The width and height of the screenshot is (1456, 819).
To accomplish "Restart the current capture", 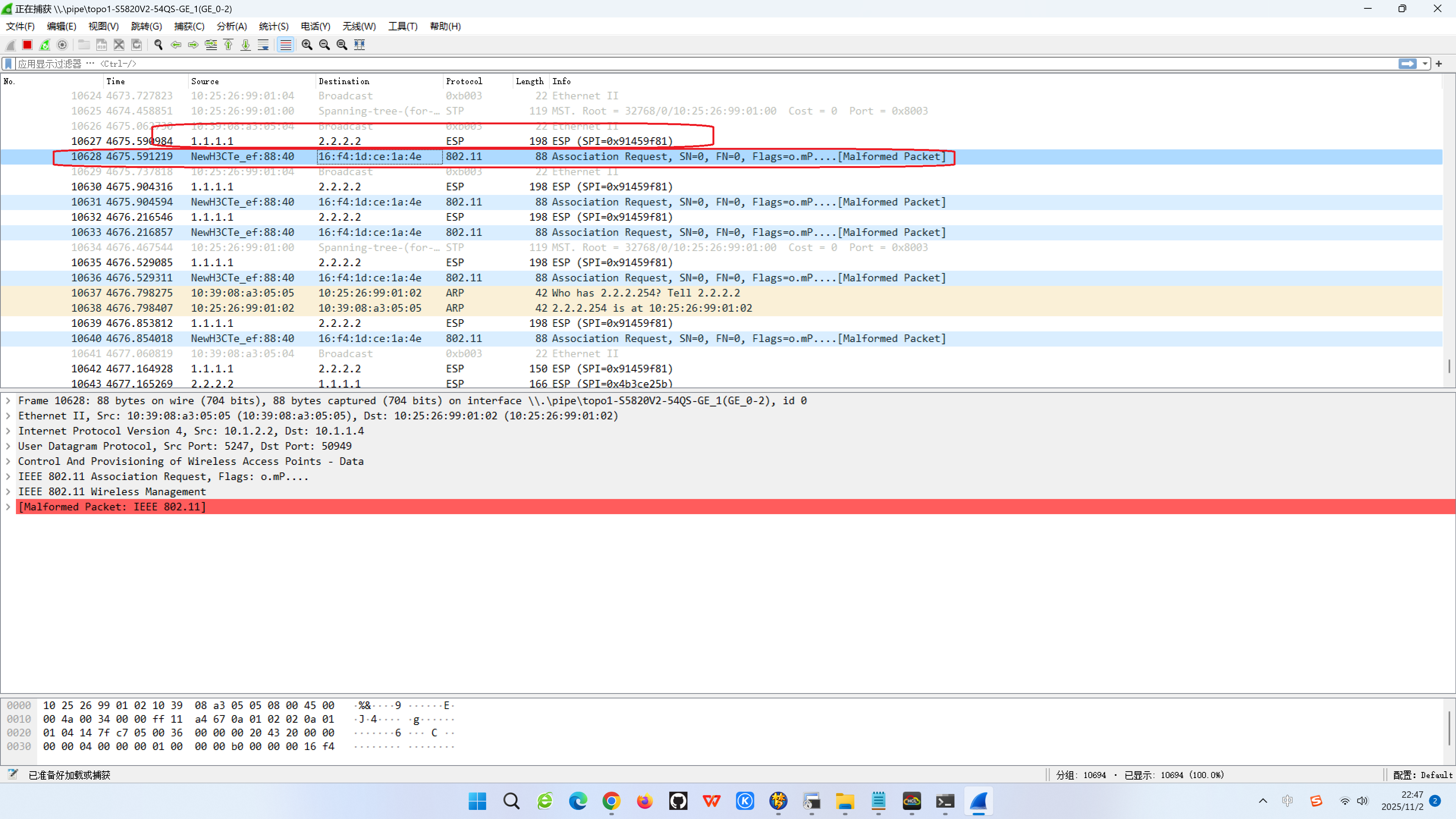I will point(45,45).
